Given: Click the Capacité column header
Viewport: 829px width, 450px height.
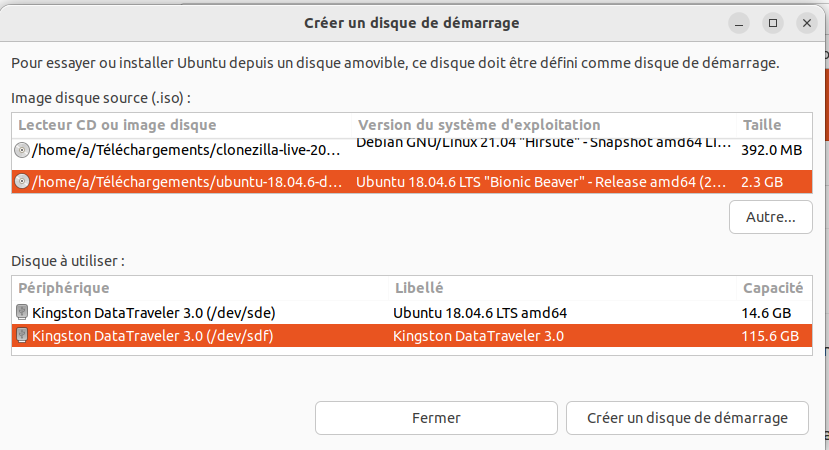Looking at the screenshot, I should 774,288.
